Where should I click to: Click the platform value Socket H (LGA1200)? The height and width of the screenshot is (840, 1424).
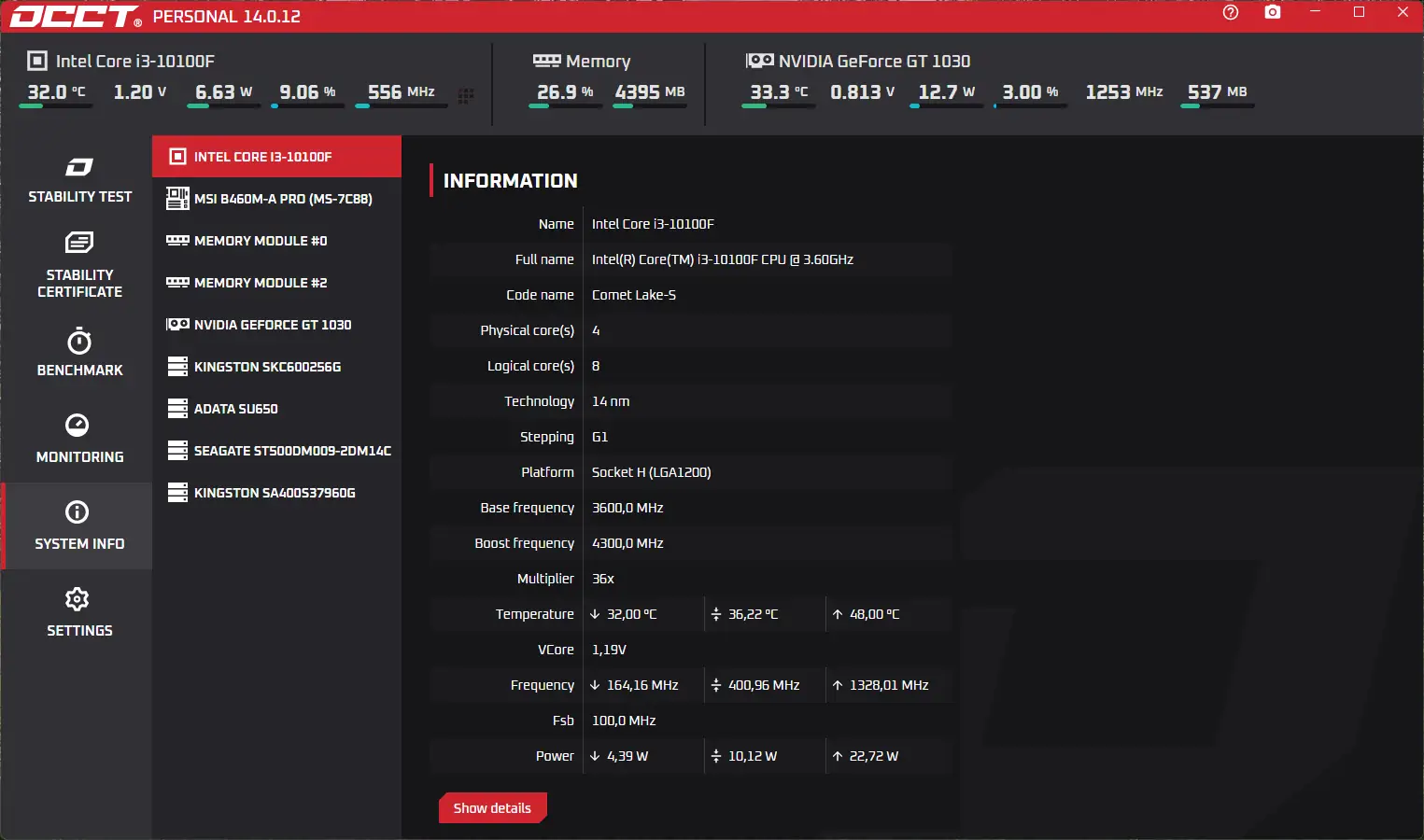[652, 472]
